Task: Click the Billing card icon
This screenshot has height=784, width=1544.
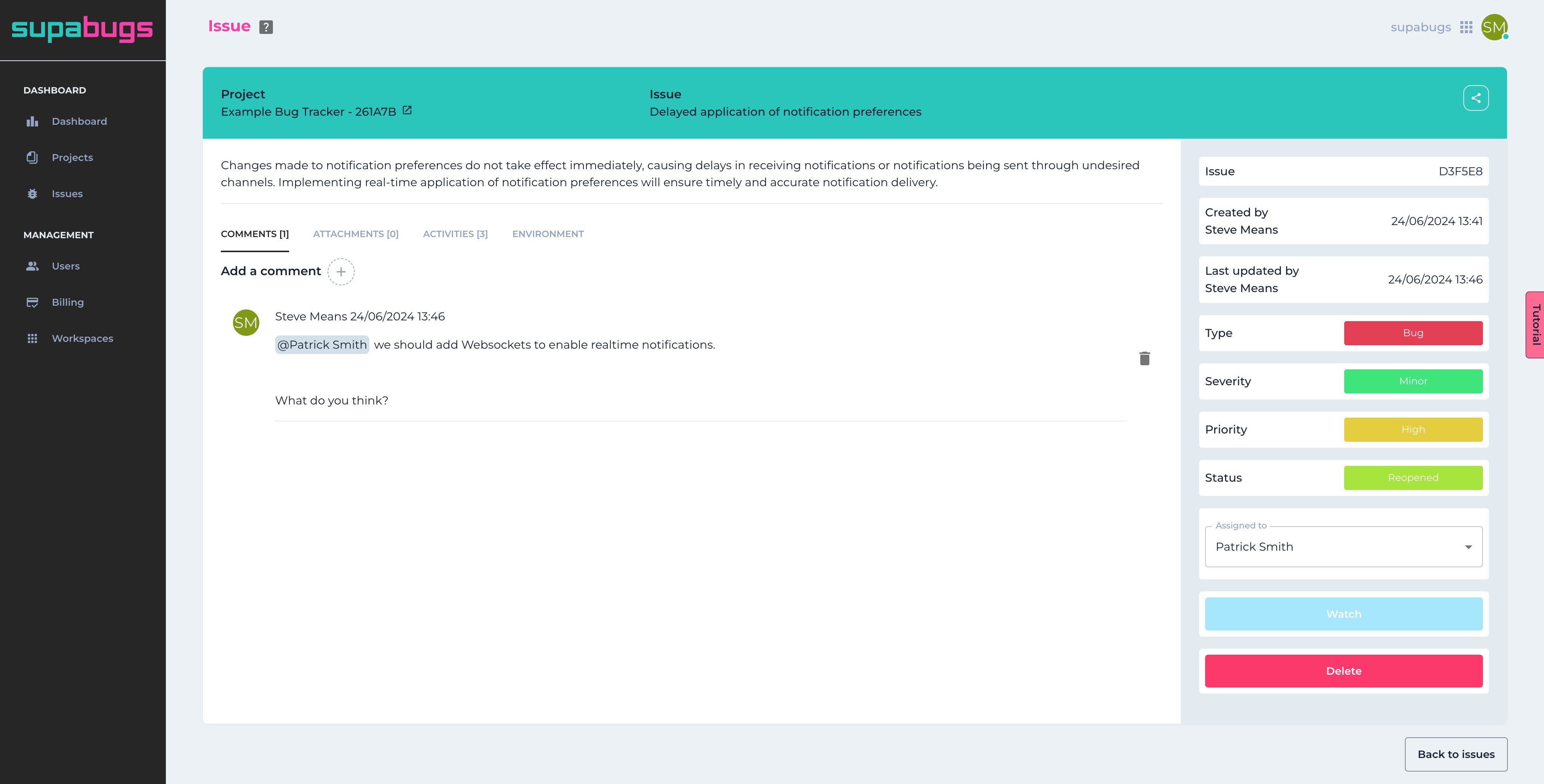Action: [32, 302]
